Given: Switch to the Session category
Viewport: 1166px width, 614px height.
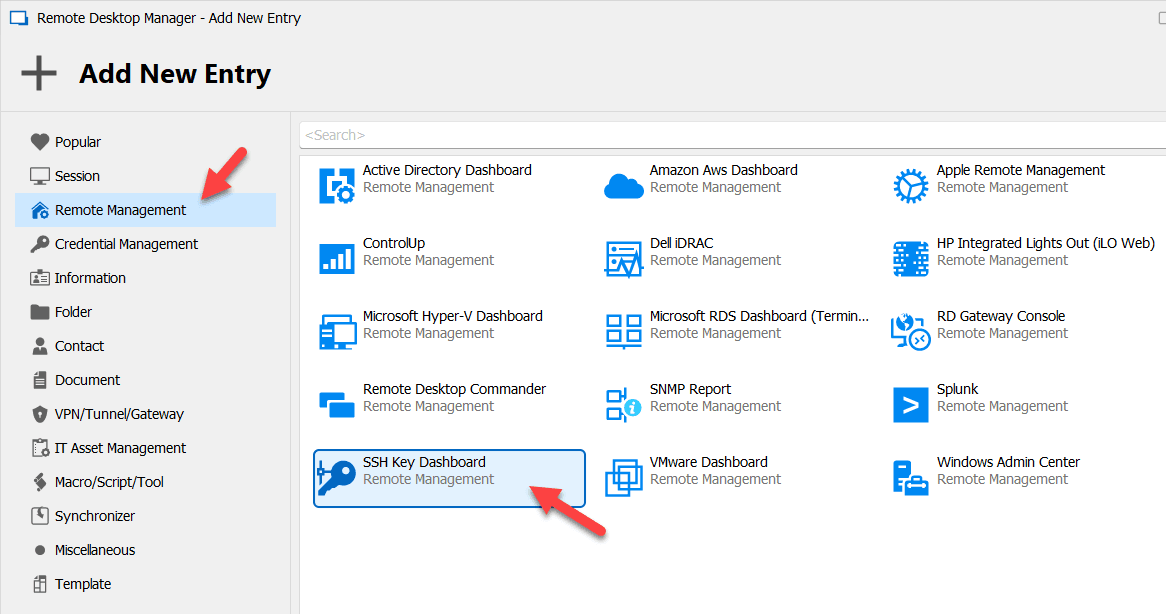Looking at the screenshot, I should click(x=77, y=176).
